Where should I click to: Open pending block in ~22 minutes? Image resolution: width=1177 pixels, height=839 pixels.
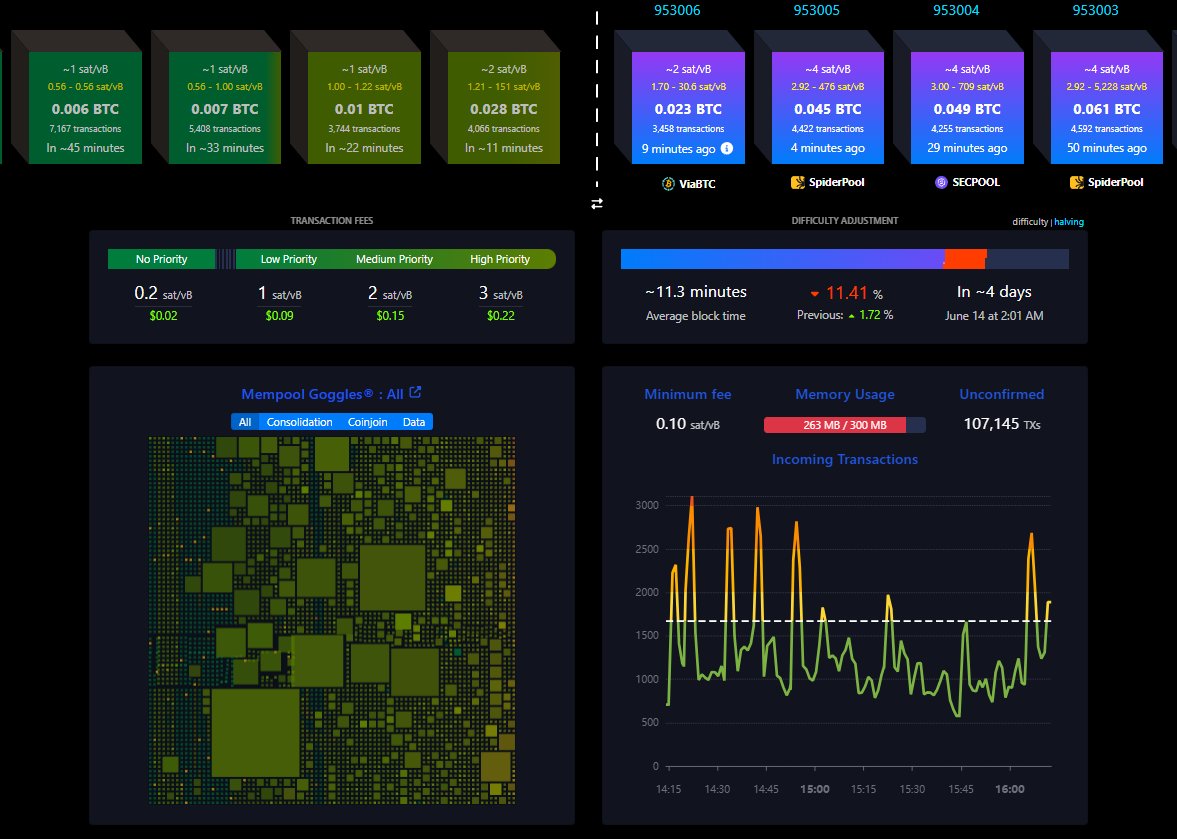tap(364, 108)
